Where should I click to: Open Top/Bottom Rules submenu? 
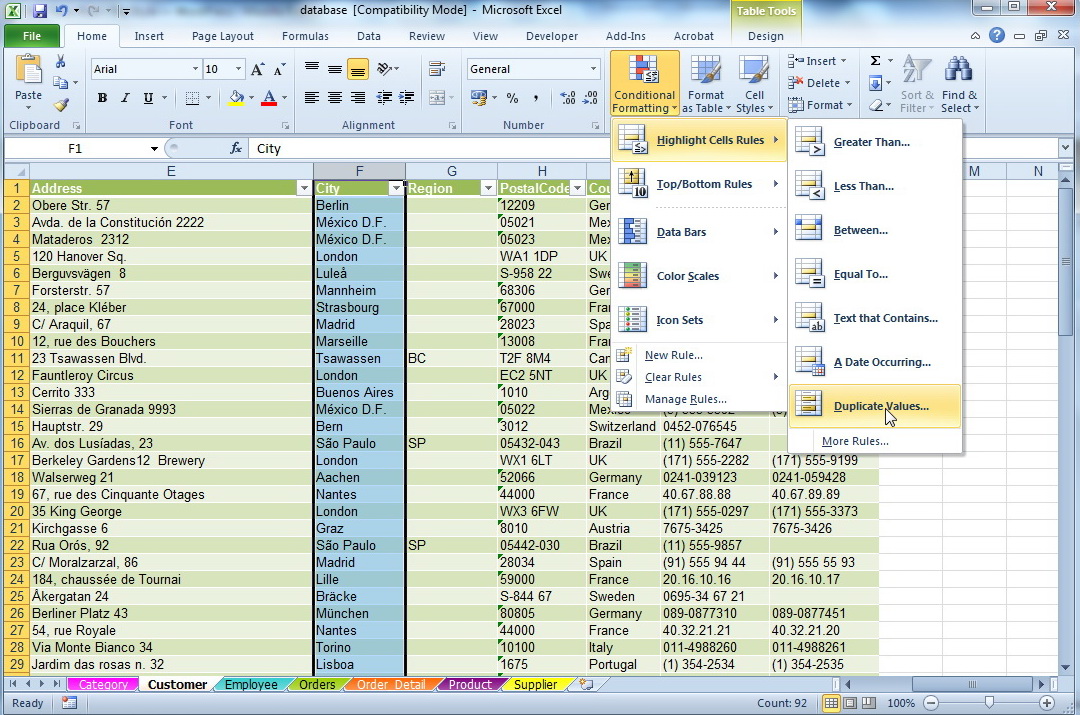(699, 184)
